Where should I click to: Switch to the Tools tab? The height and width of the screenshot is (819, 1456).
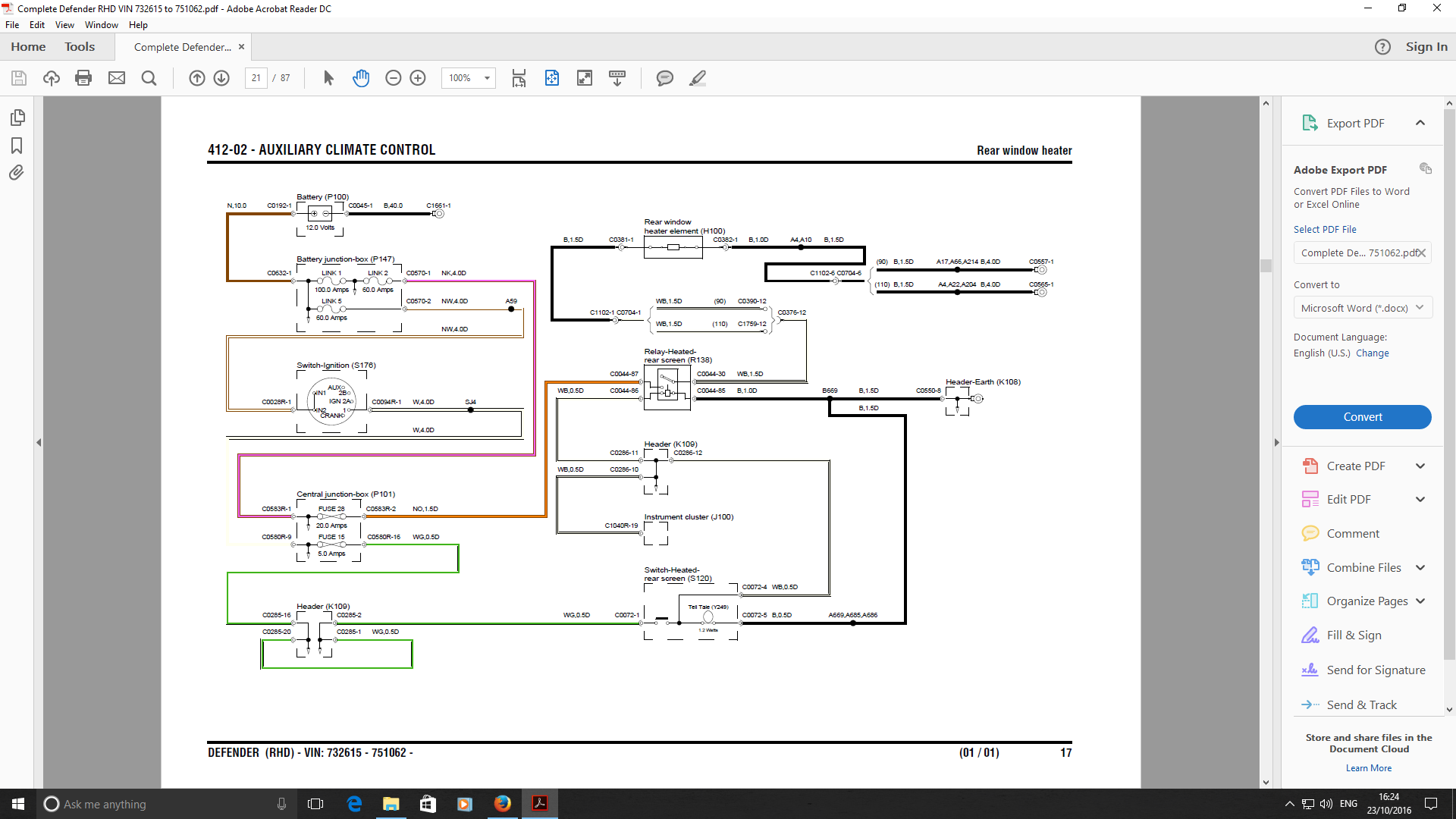(x=80, y=47)
